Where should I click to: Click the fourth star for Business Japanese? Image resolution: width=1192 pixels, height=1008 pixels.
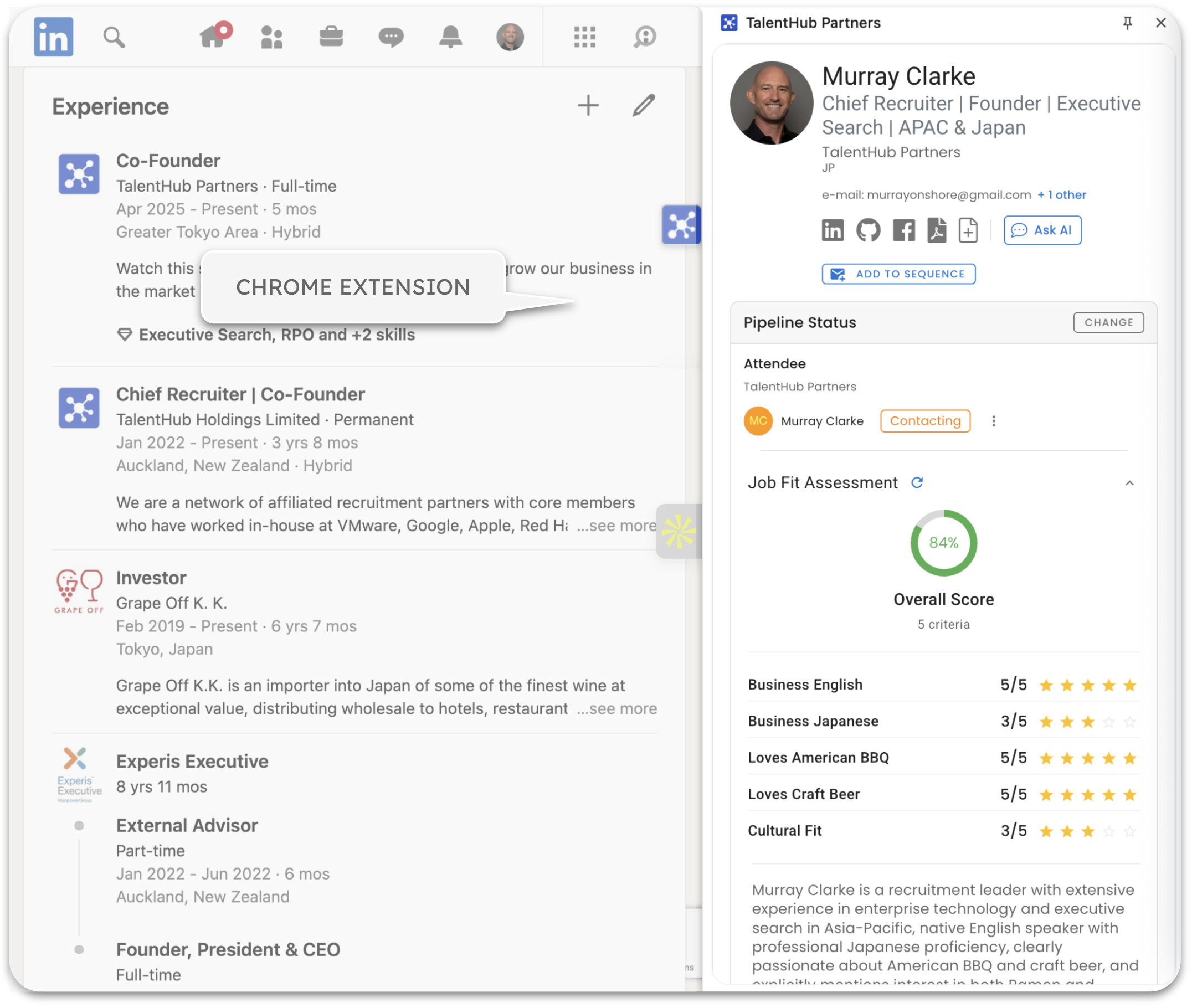[1109, 722]
